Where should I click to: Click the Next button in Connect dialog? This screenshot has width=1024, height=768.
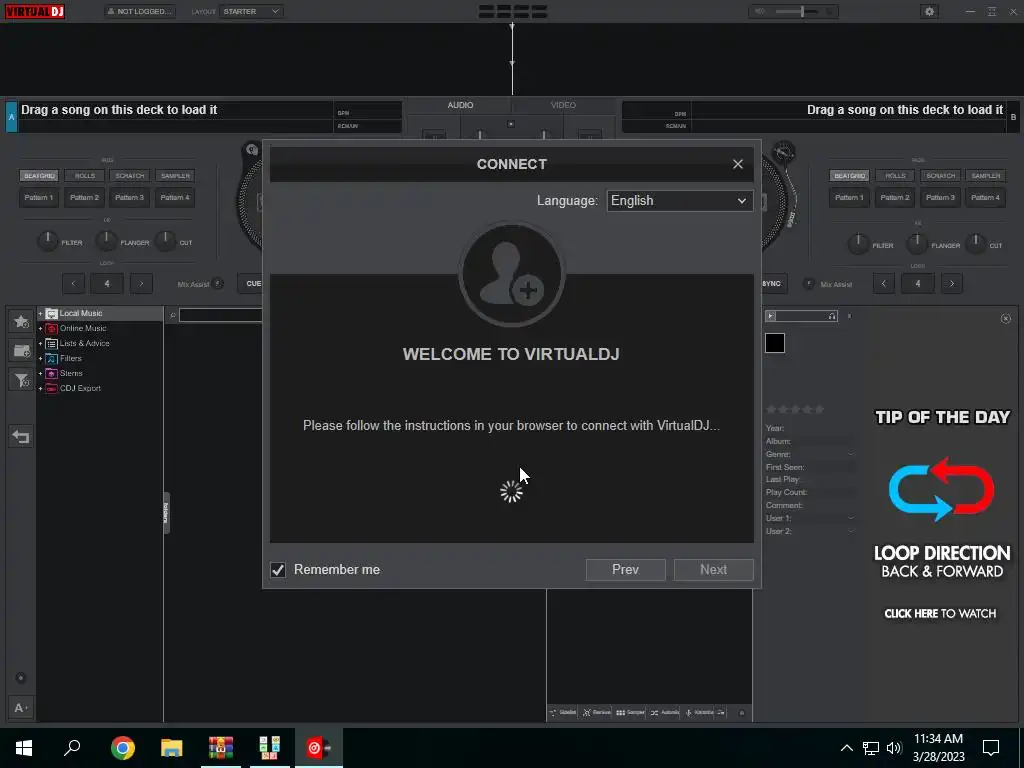click(713, 569)
